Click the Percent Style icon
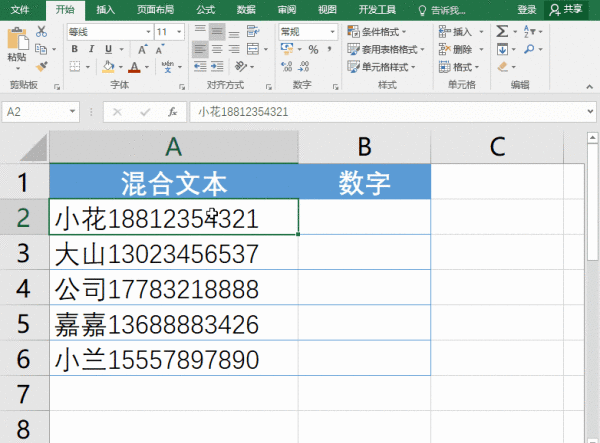The height and width of the screenshot is (443, 600). [313, 49]
